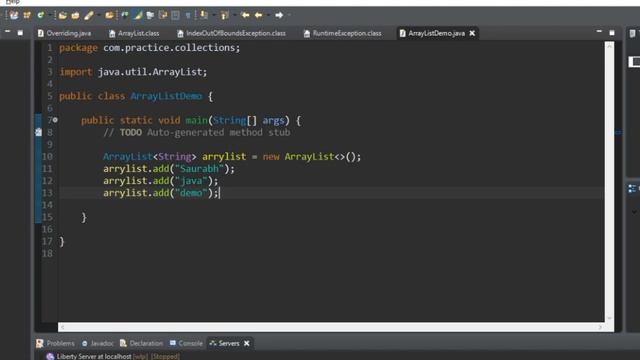Click the Liberty Server icon
This screenshot has width=640, height=360.
50,356
